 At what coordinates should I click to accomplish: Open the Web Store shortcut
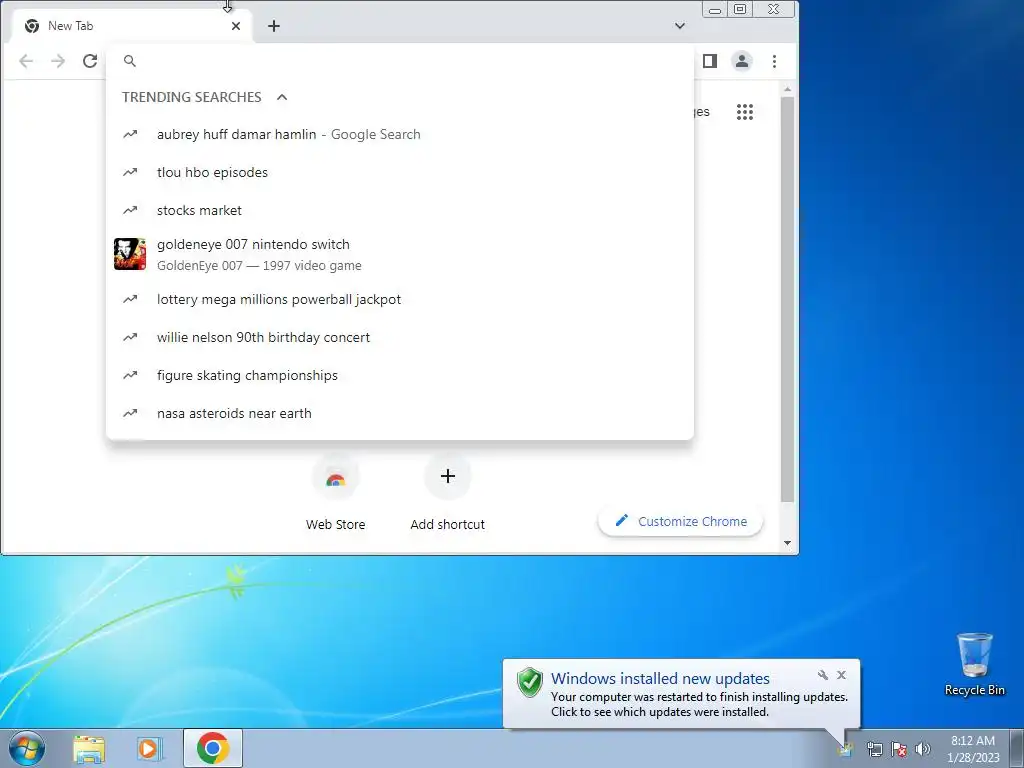pos(336,491)
